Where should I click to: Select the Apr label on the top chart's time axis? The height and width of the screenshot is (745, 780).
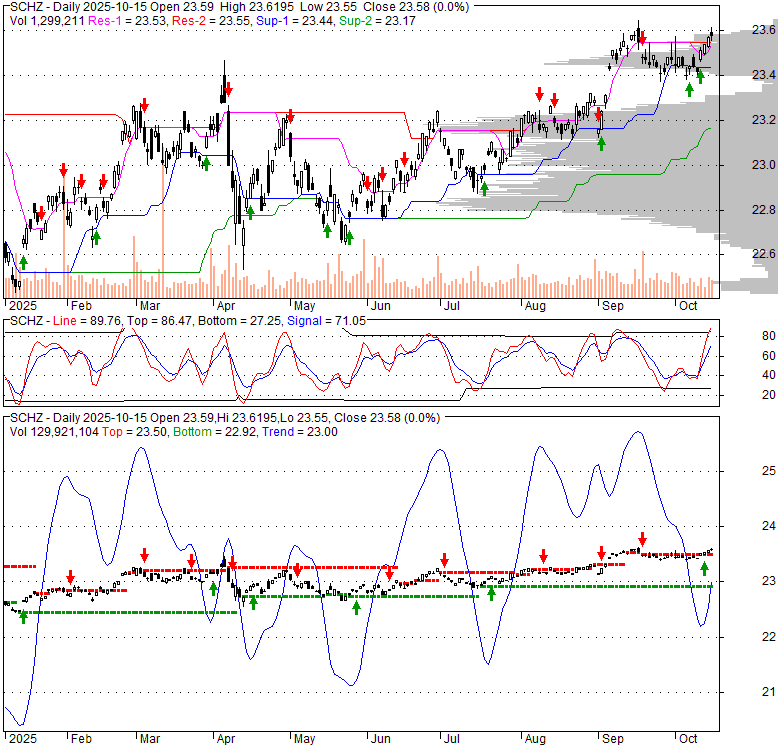pyautogui.click(x=225, y=306)
